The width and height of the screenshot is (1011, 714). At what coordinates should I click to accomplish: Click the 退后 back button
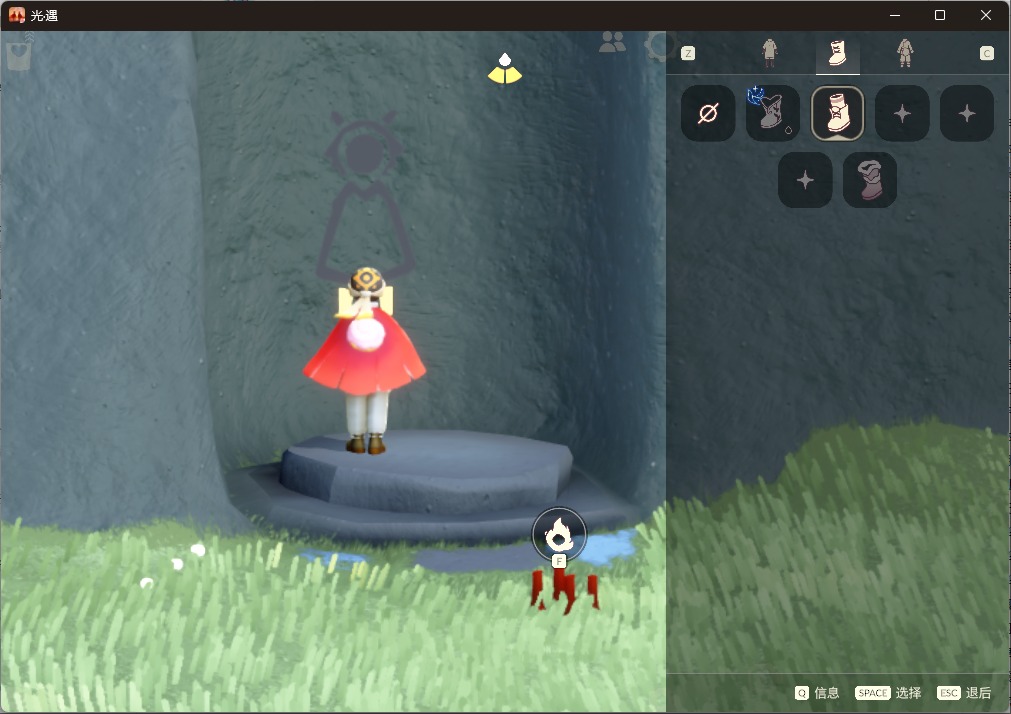point(964,693)
